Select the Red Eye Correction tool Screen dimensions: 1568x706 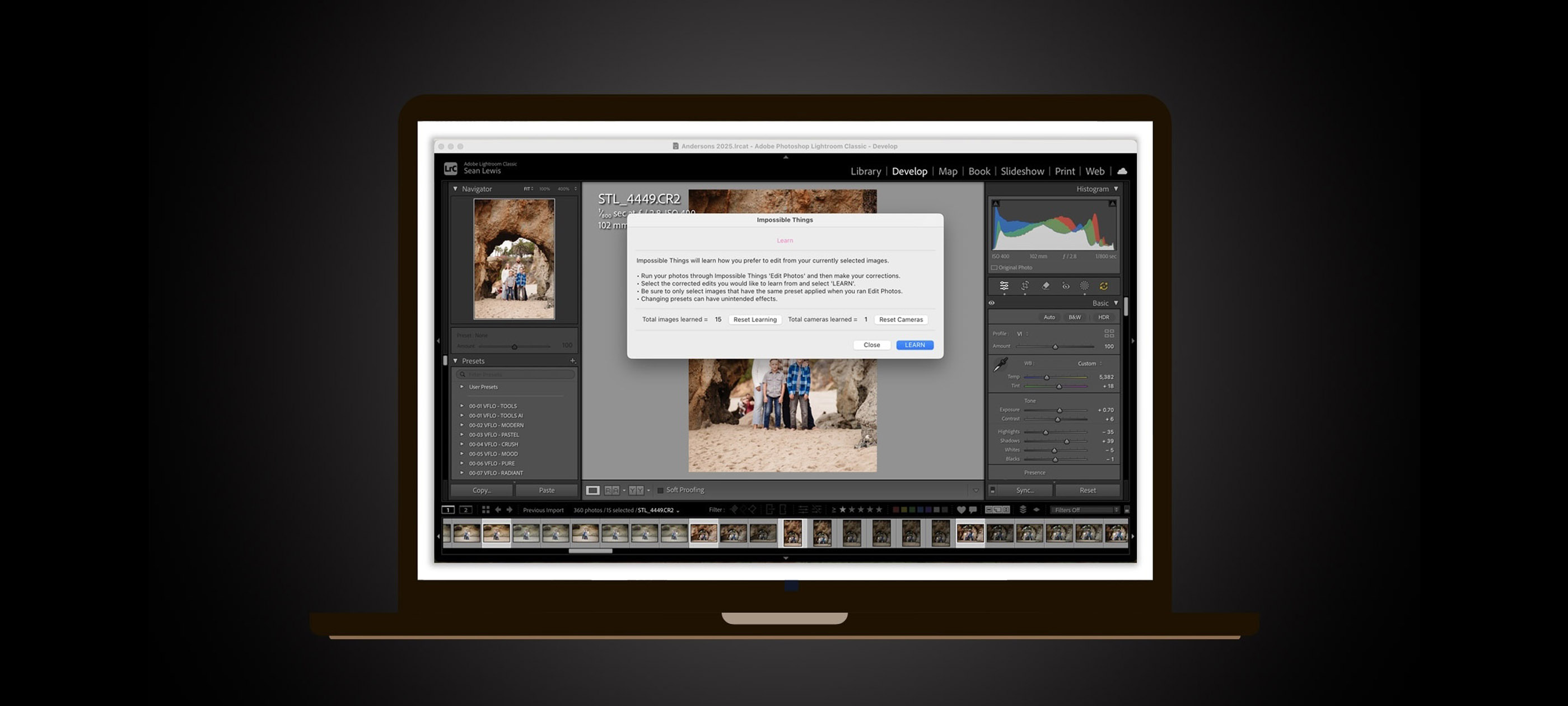coord(1065,286)
